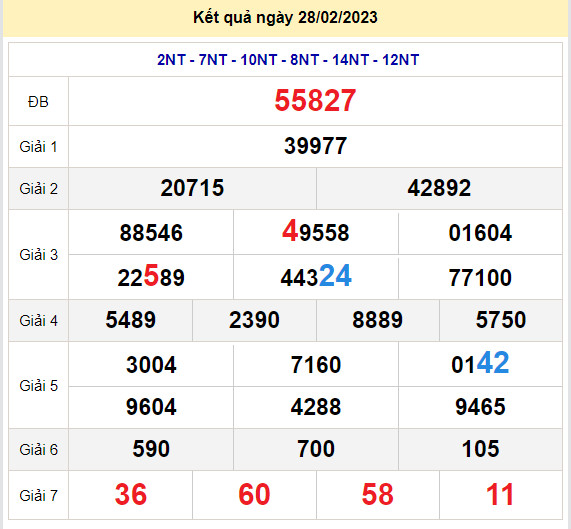Click the Giải 2 number 42892
Image resolution: width=571 pixels, height=529 pixels.
[x=439, y=188]
